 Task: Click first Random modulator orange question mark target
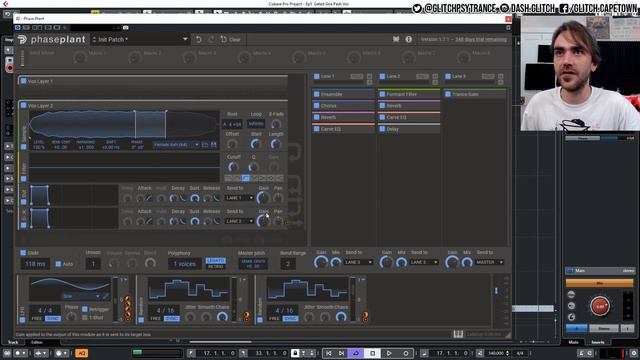point(247,316)
